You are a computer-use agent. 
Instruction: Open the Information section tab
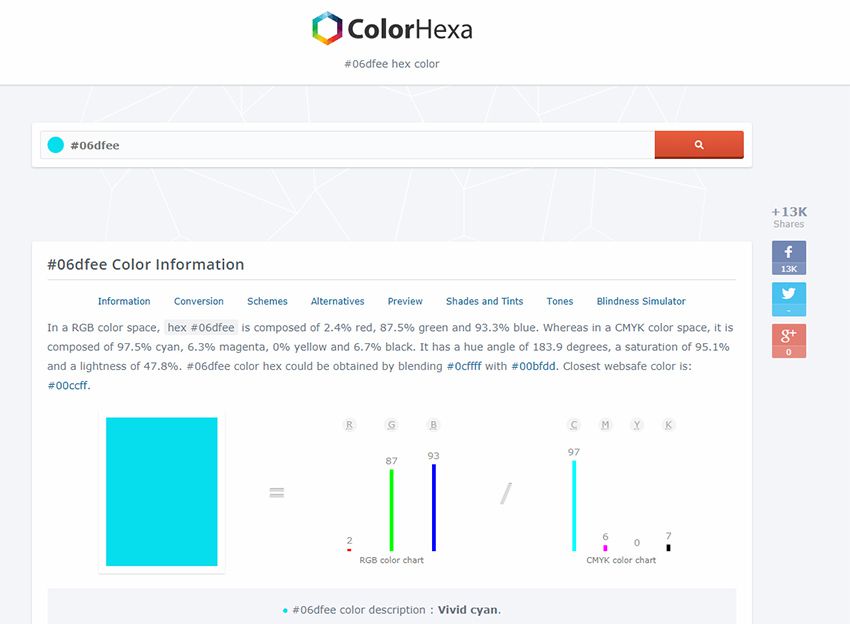click(x=124, y=301)
